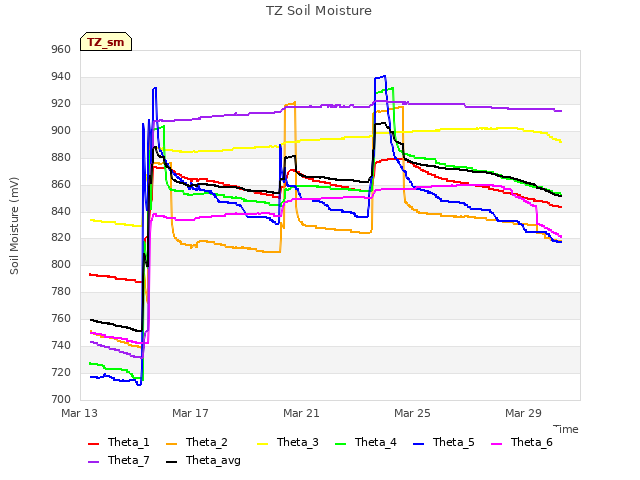This screenshot has height=480, width=640.
Task: Click the 780 y-axis tick label
Action: point(61,291)
